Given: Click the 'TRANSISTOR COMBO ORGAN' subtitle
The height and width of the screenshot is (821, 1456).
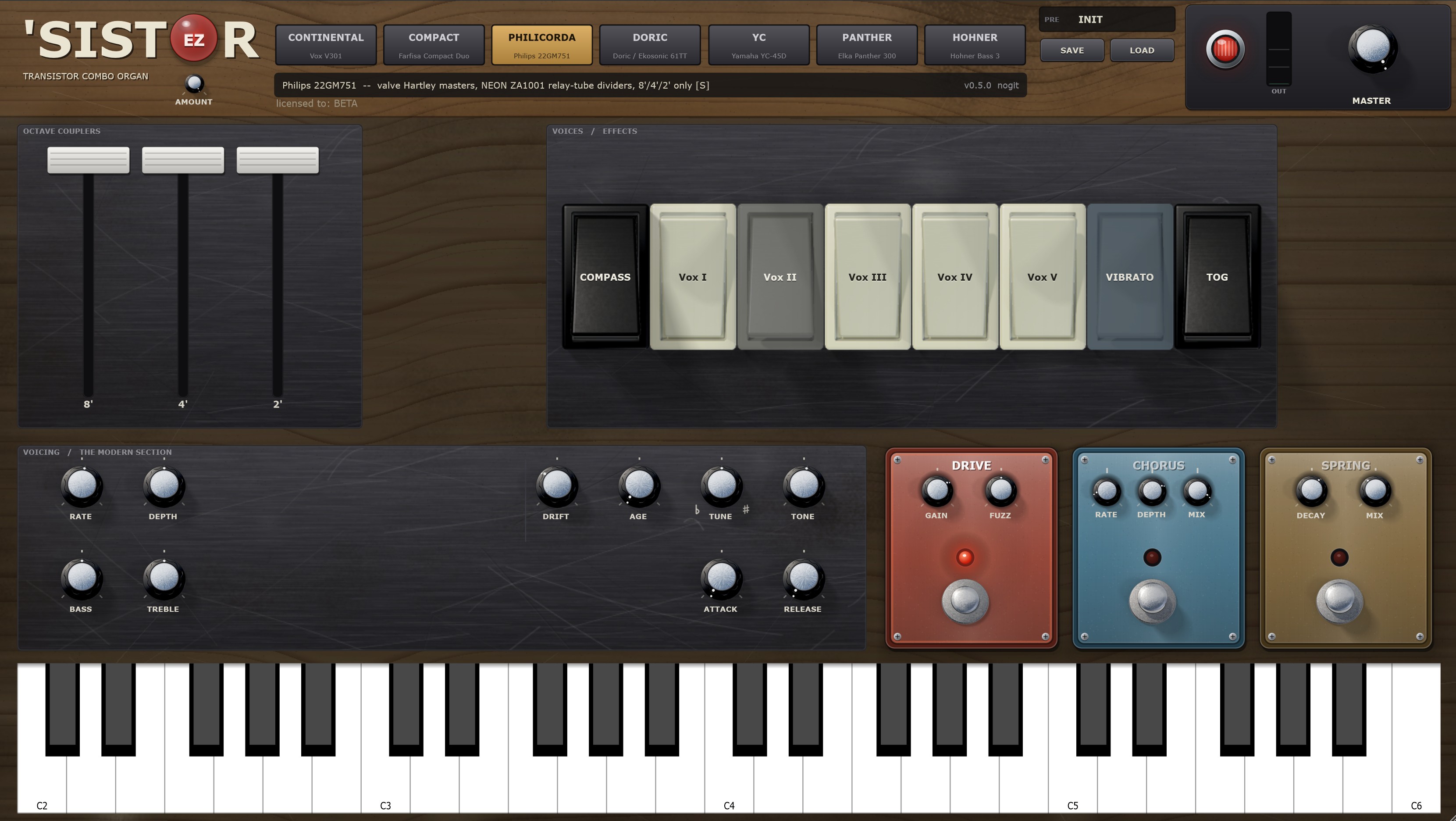Looking at the screenshot, I should tap(85, 76).
